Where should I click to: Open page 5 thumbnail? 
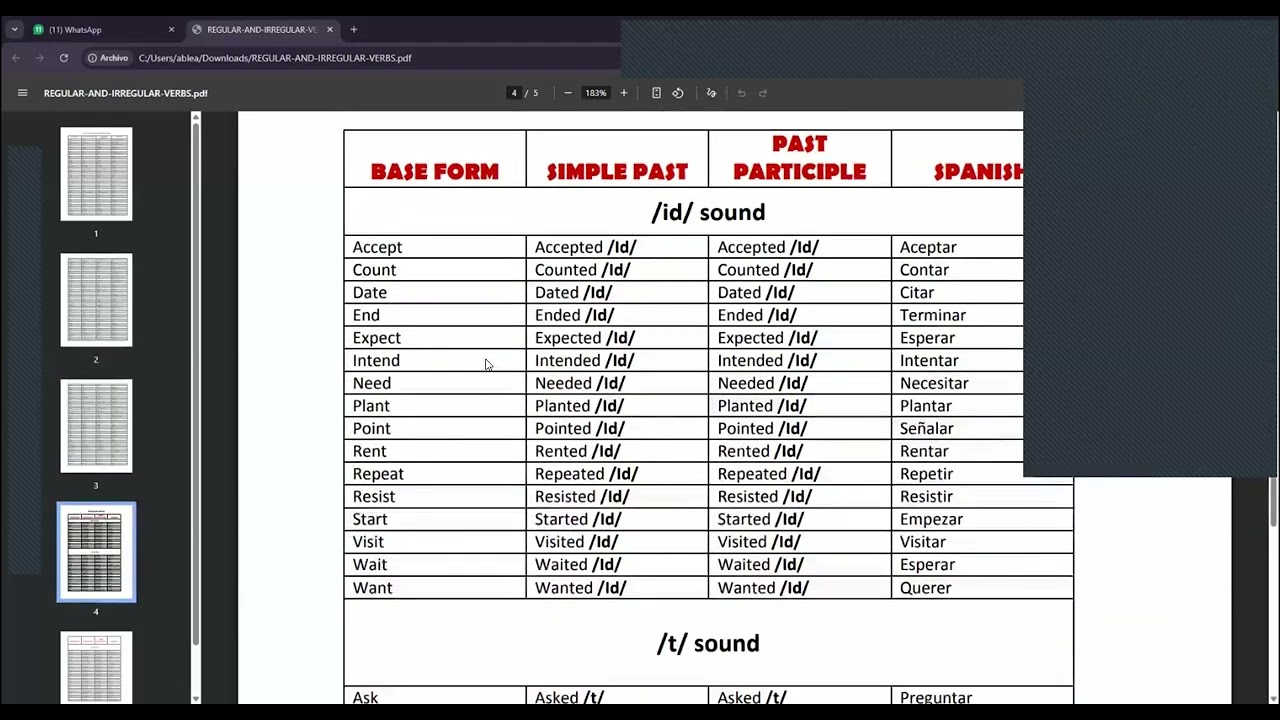click(x=96, y=668)
